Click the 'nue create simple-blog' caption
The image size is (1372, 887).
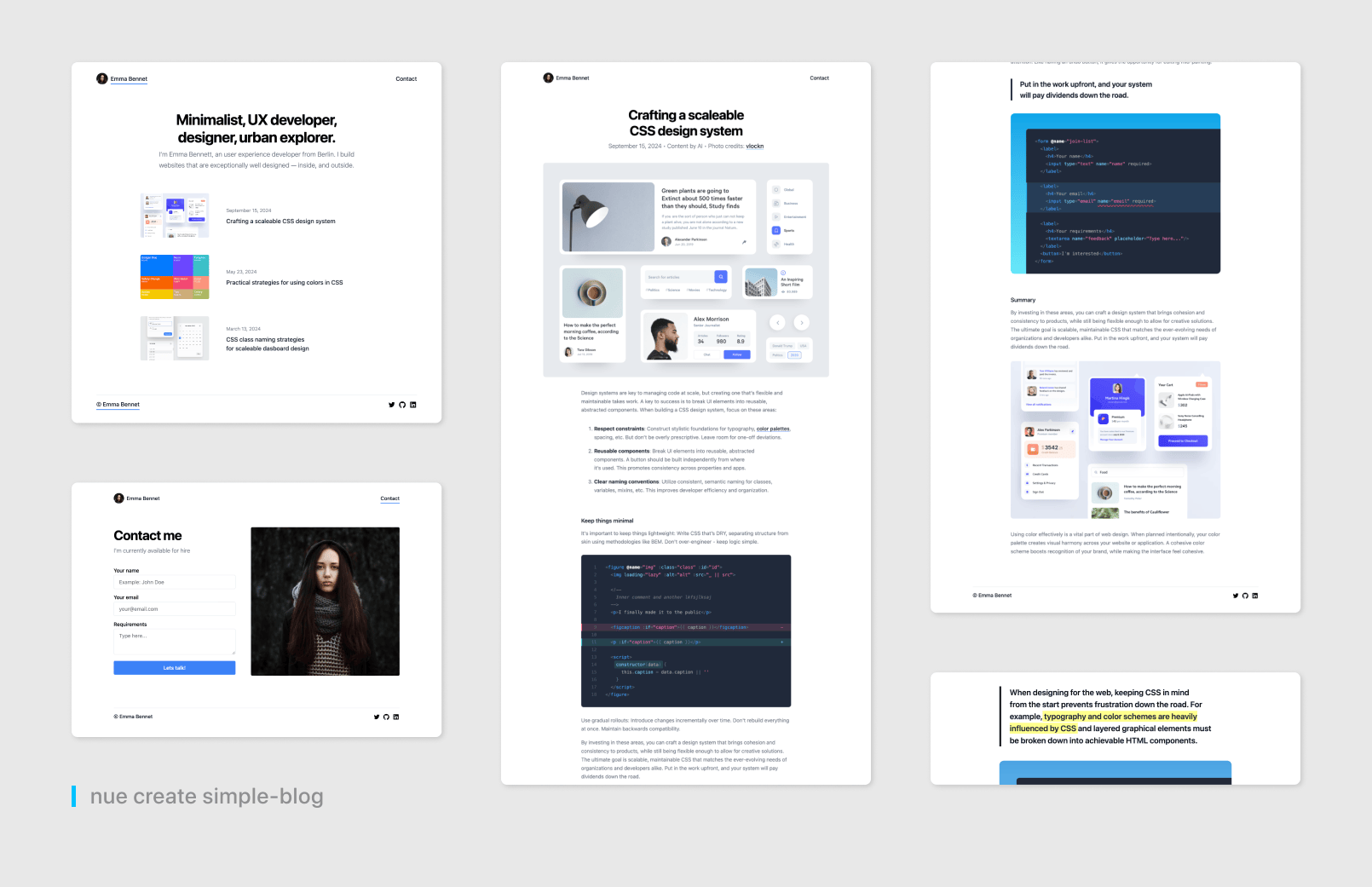coord(207,797)
